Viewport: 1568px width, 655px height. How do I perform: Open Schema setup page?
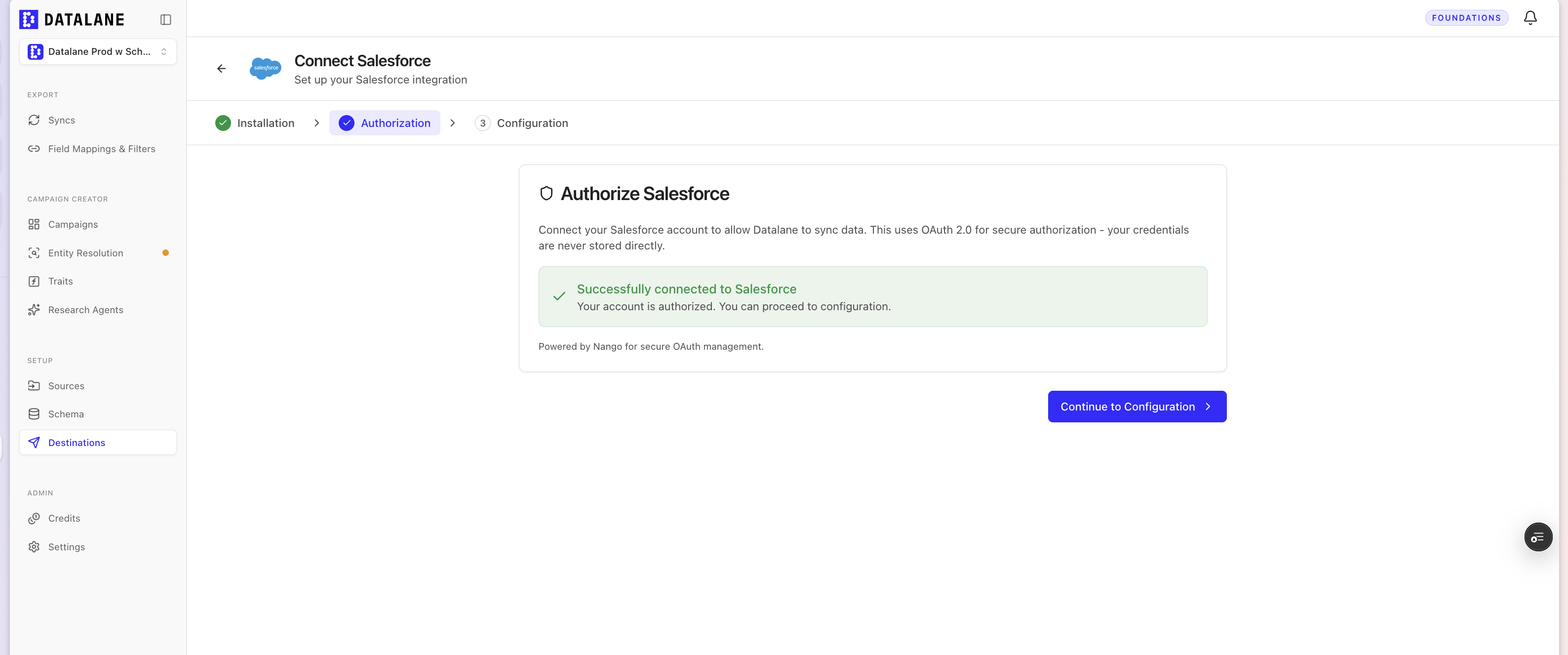pos(98,414)
